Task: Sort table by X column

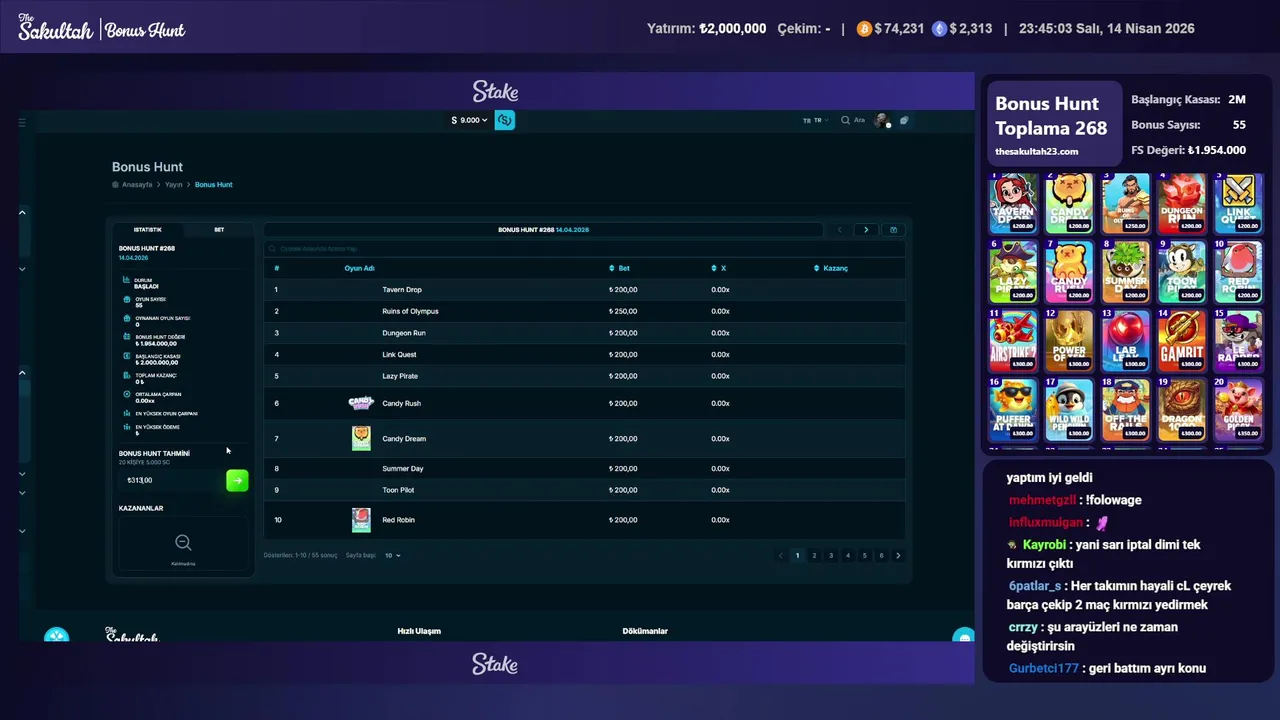Action: pyautogui.click(x=718, y=268)
